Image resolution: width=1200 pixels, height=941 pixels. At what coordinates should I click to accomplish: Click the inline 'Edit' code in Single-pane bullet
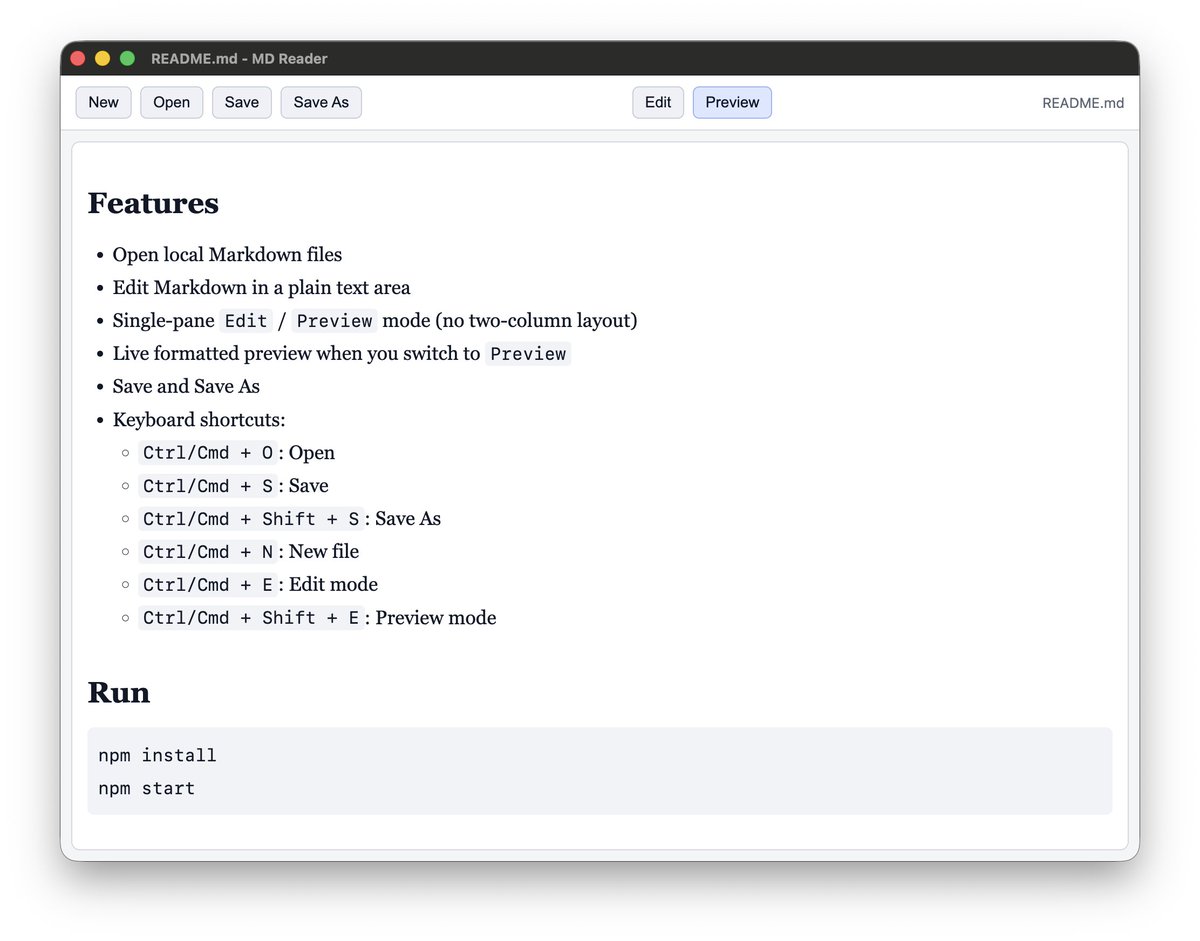(x=246, y=321)
